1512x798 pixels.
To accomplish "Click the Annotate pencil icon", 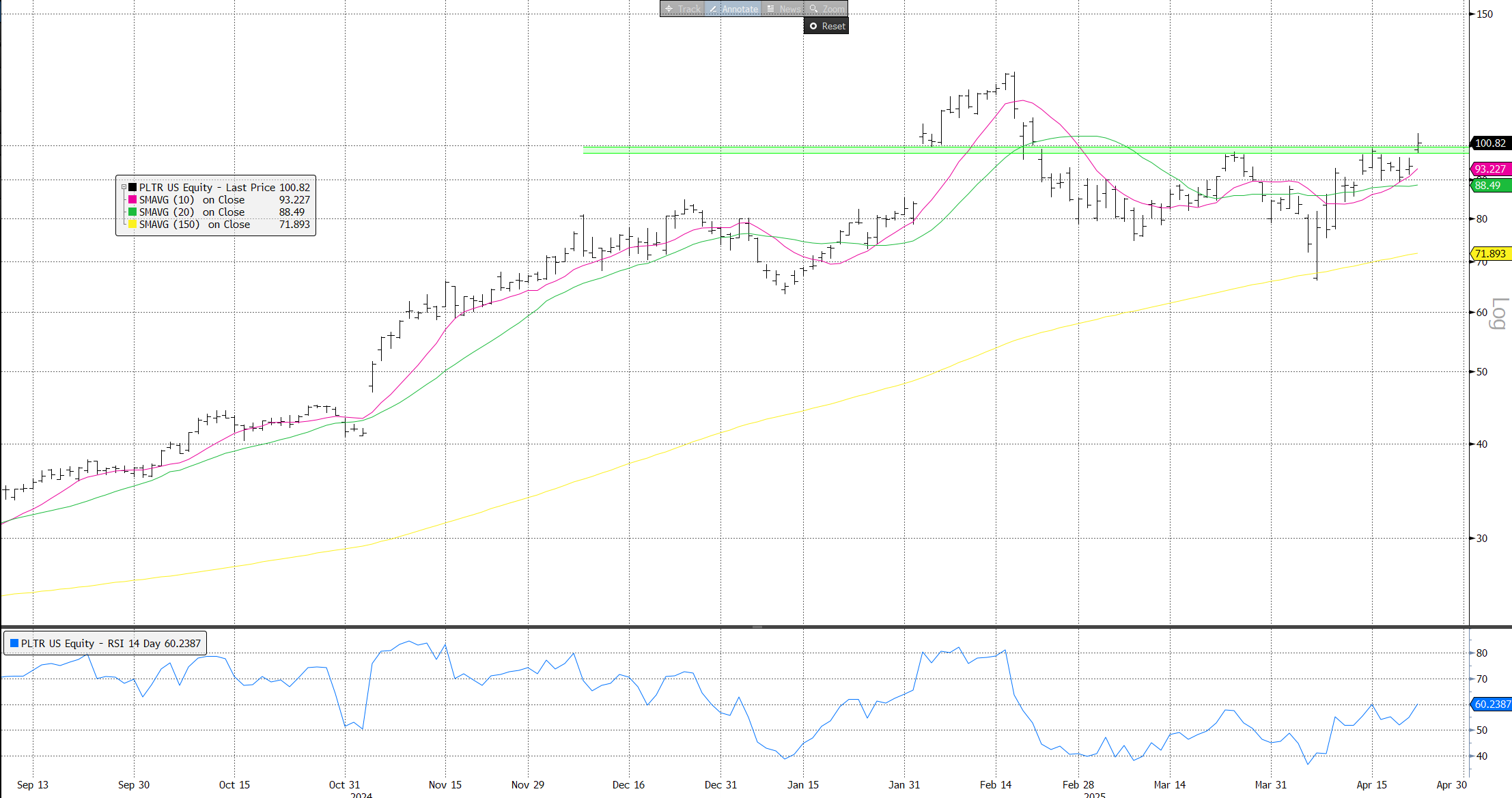I will 713,9.
